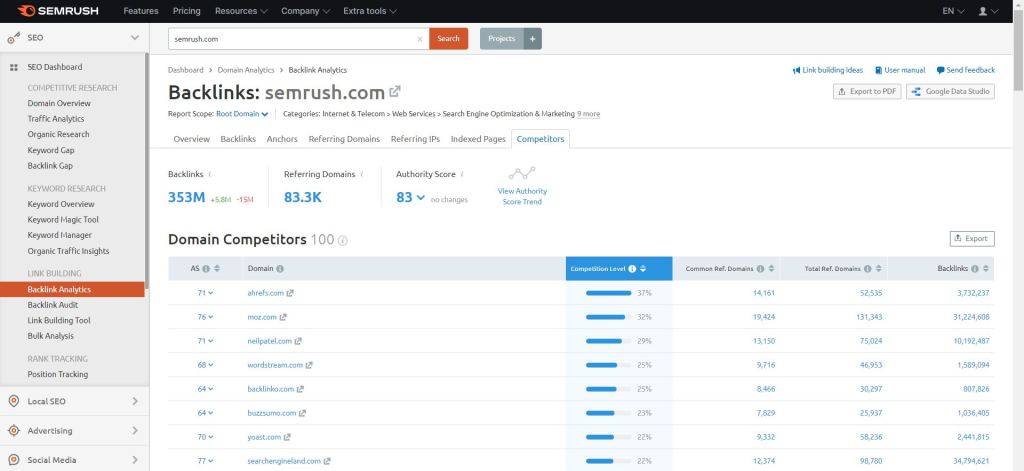This screenshot has width=1024, height=471.
Task: Open searchengineland.com external link icon
Action: coord(327,461)
